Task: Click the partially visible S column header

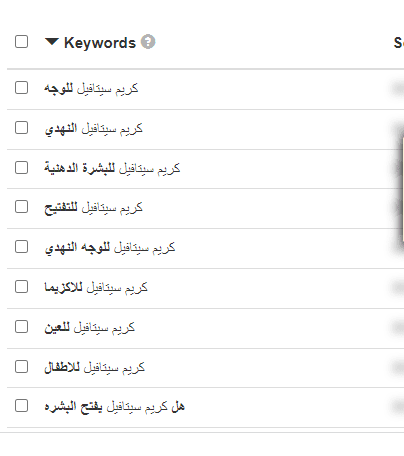Action: pos(399,43)
